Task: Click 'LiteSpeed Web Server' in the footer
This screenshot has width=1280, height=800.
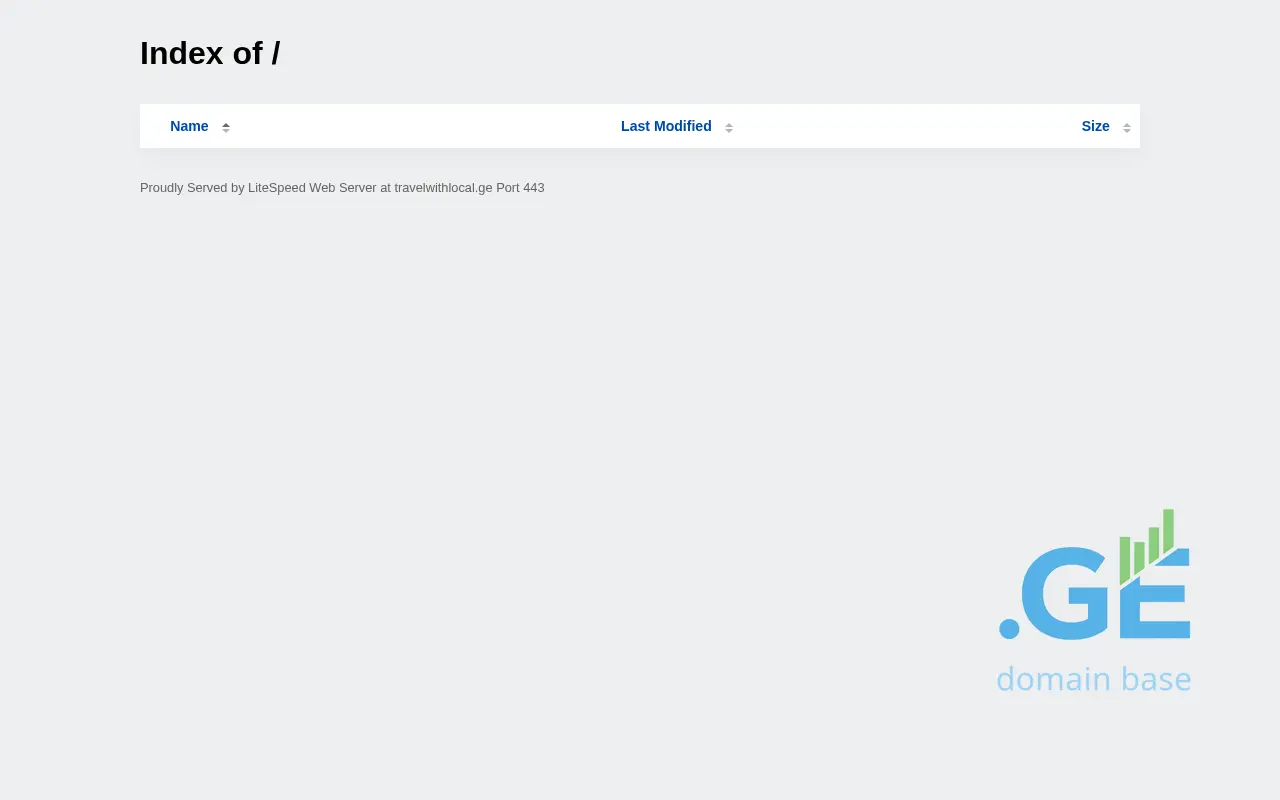Action: click(x=312, y=188)
